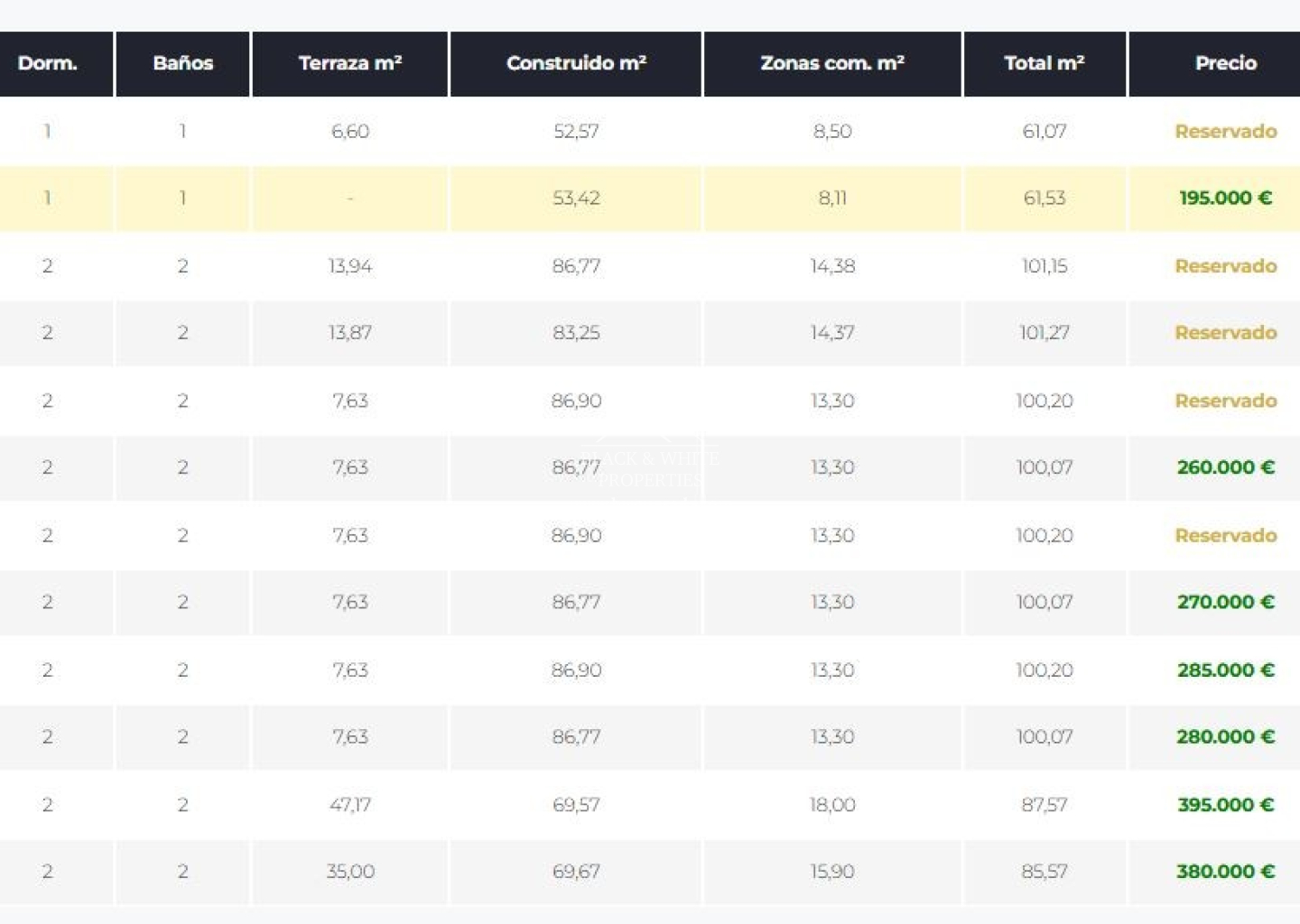This screenshot has width=1300, height=924.
Task: Select the Total m² column header
Action: point(1045,63)
